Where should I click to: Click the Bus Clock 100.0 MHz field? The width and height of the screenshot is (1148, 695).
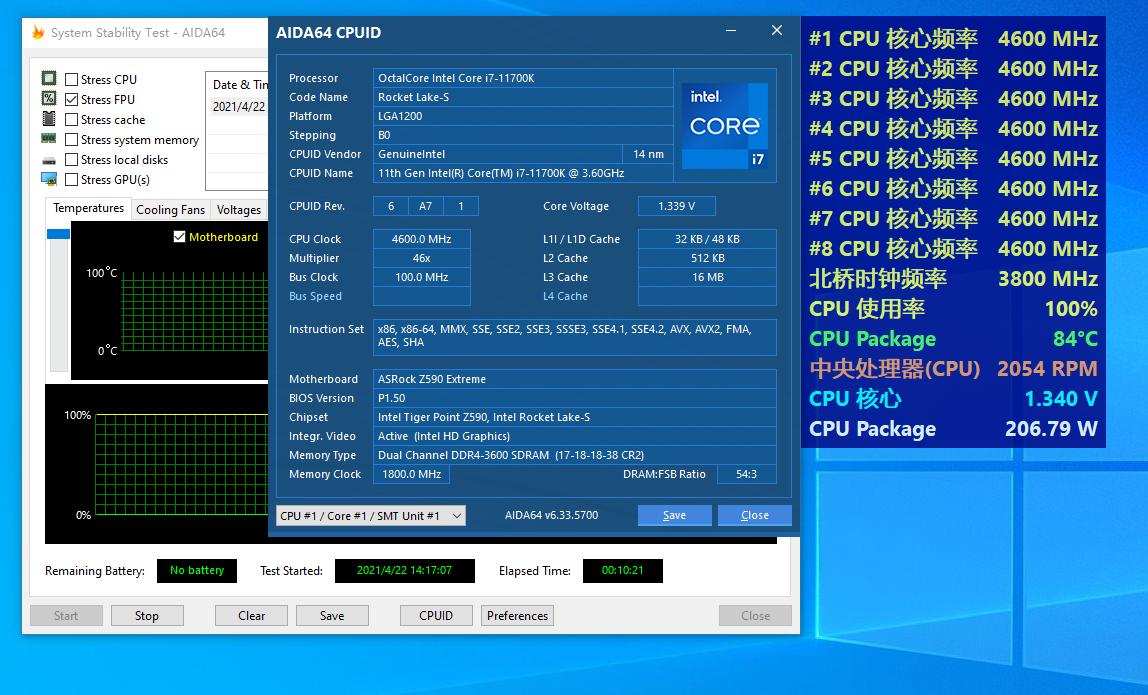(422, 277)
